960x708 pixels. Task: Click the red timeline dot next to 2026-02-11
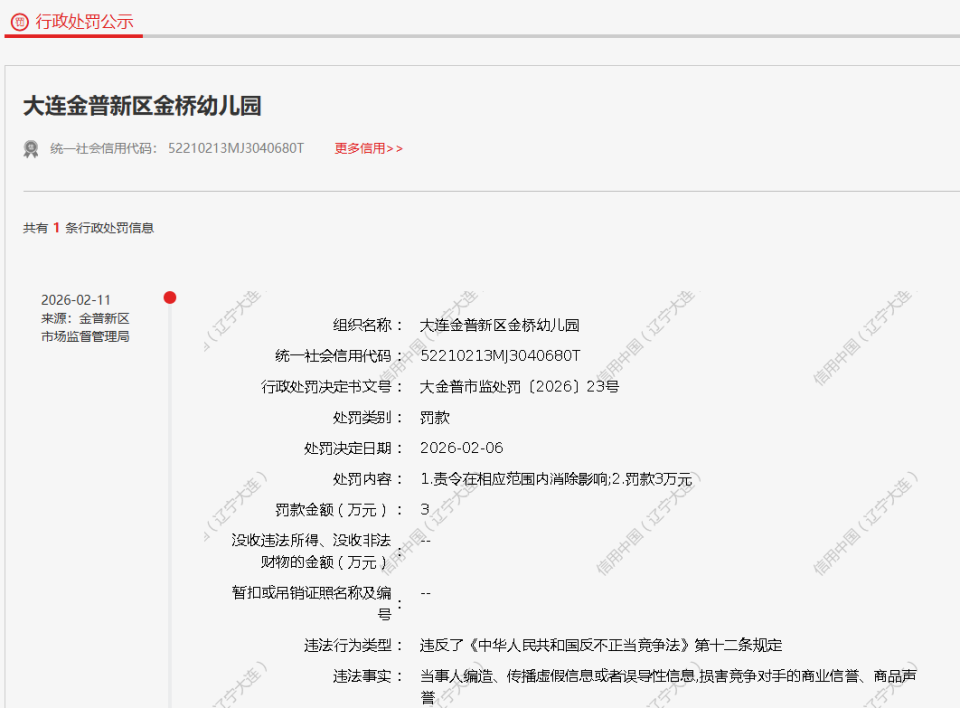(171, 297)
